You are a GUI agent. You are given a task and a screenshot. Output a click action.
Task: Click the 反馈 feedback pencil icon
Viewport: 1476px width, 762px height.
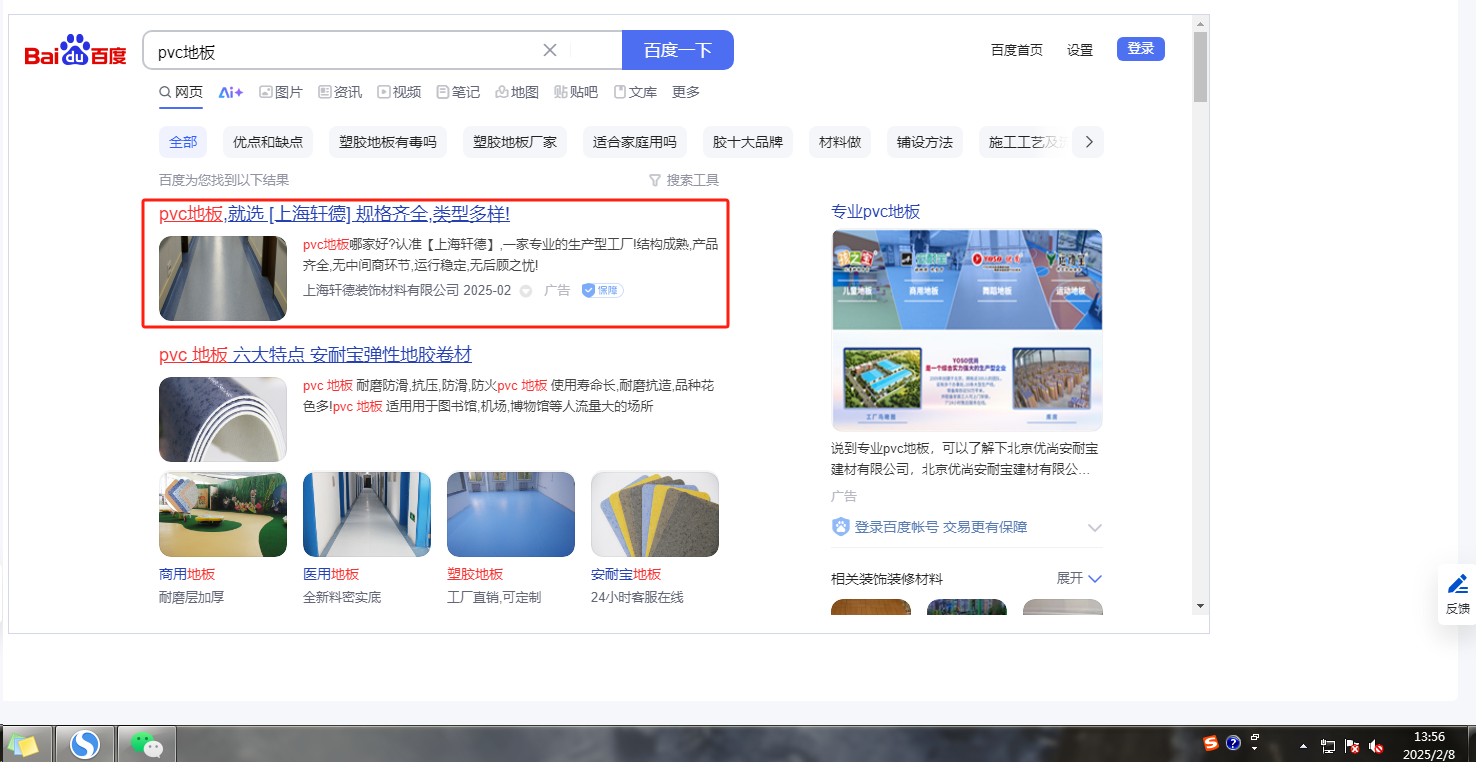[x=1458, y=583]
